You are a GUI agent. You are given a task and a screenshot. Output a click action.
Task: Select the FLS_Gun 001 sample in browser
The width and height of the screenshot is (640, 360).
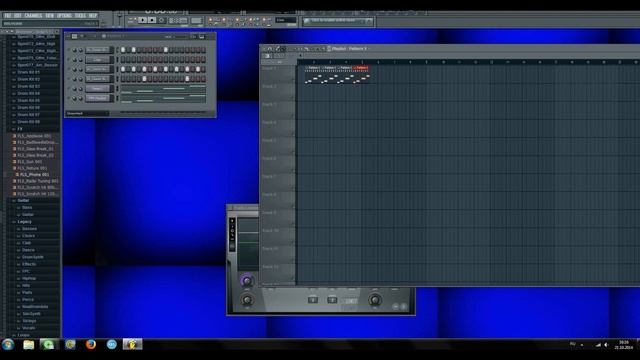coord(30,162)
